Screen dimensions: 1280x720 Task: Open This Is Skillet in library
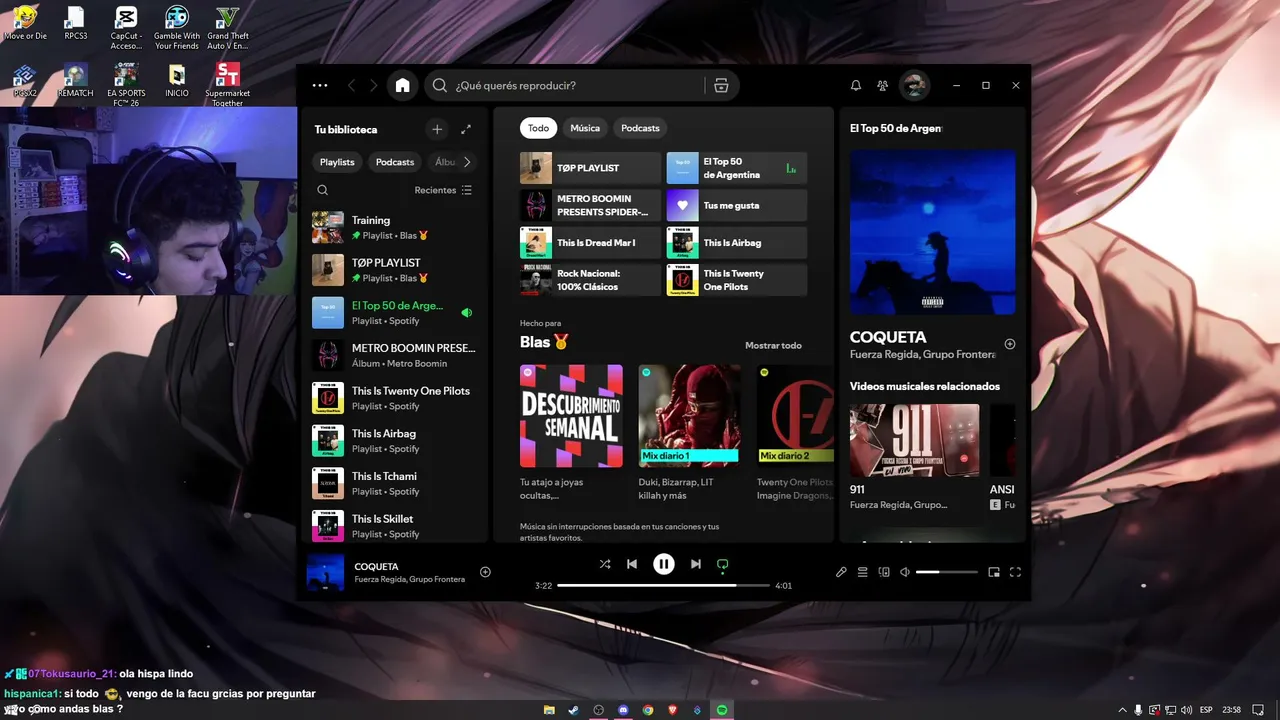pos(395,526)
